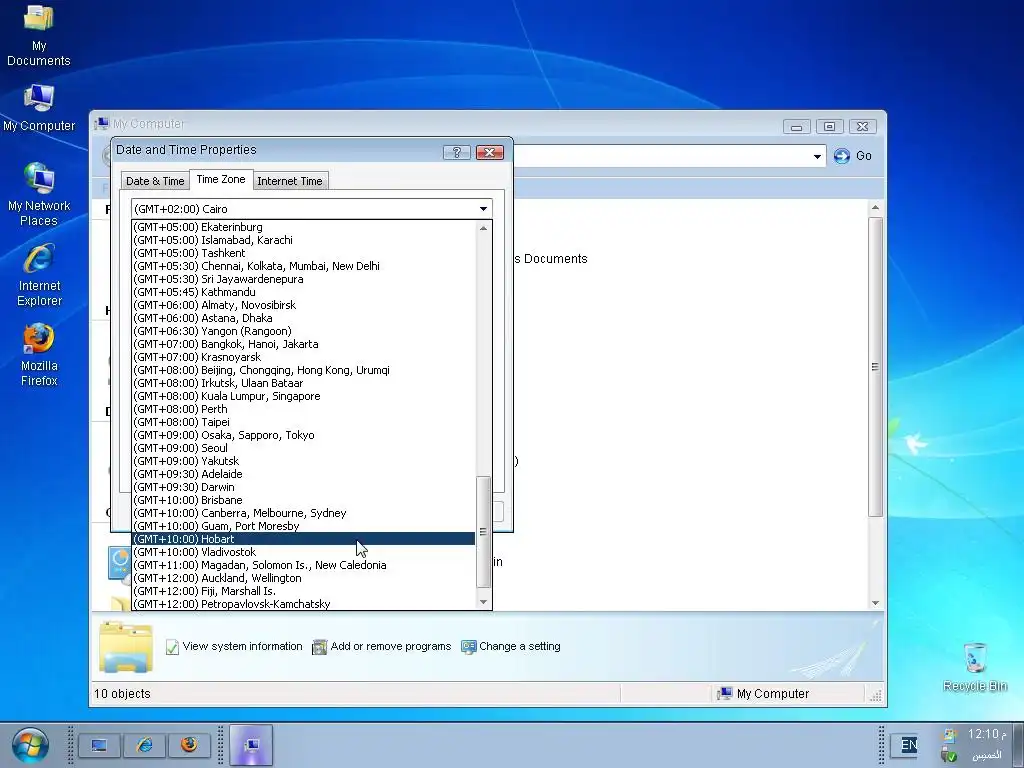Switch to Date & Time tab

coord(155,181)
